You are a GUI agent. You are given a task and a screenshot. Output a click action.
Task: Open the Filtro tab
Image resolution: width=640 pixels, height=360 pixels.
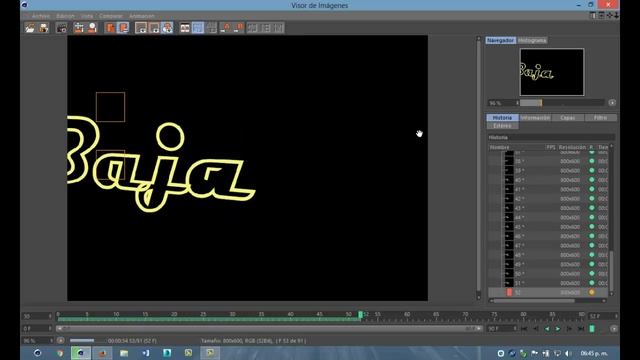click(x=600, y=118)
